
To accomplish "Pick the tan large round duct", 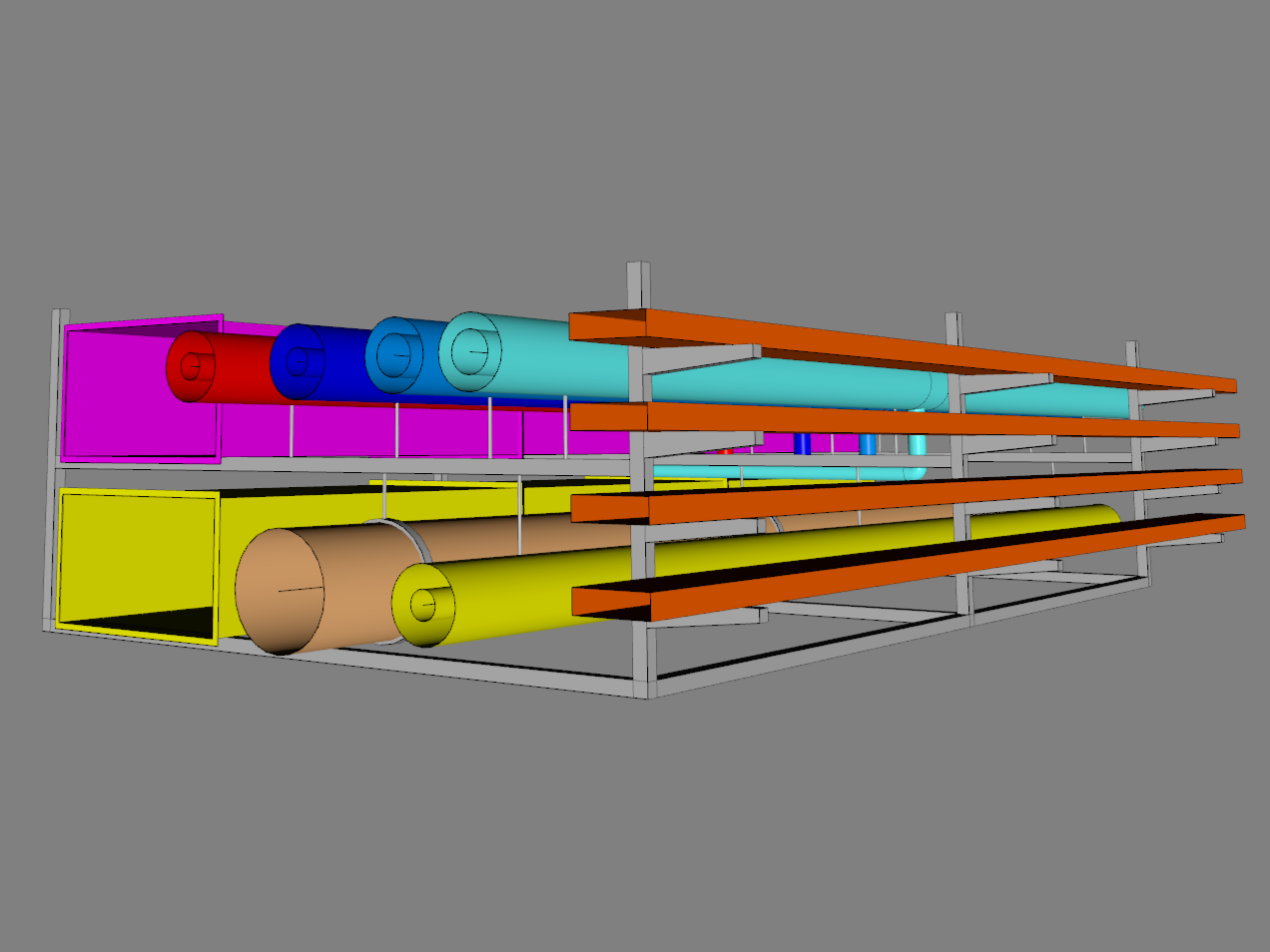I will 329,589.
